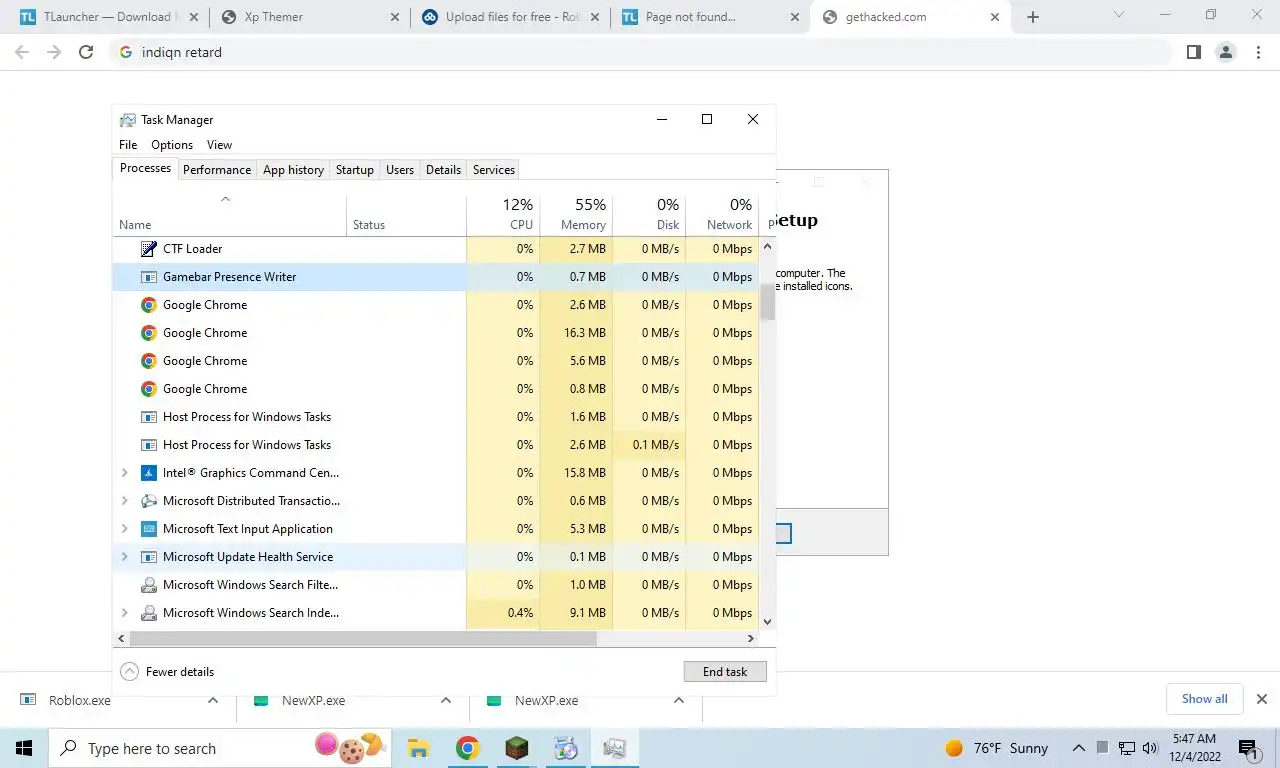Screen dimensions: 1280x768
Task: Click the CTF Loader process icon
Action: (148, 249)
